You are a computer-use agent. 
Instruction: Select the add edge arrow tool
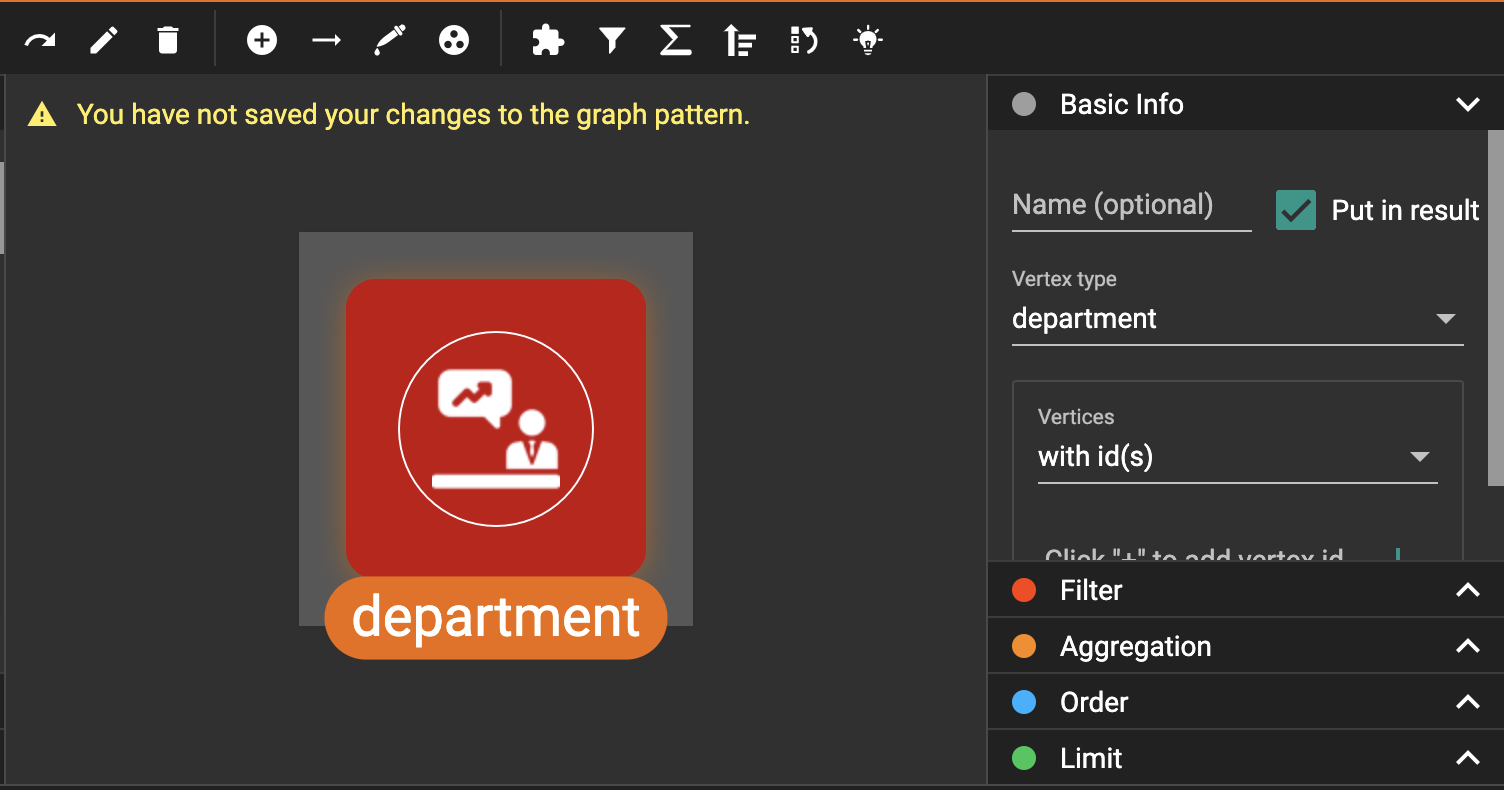coord(326,41)
